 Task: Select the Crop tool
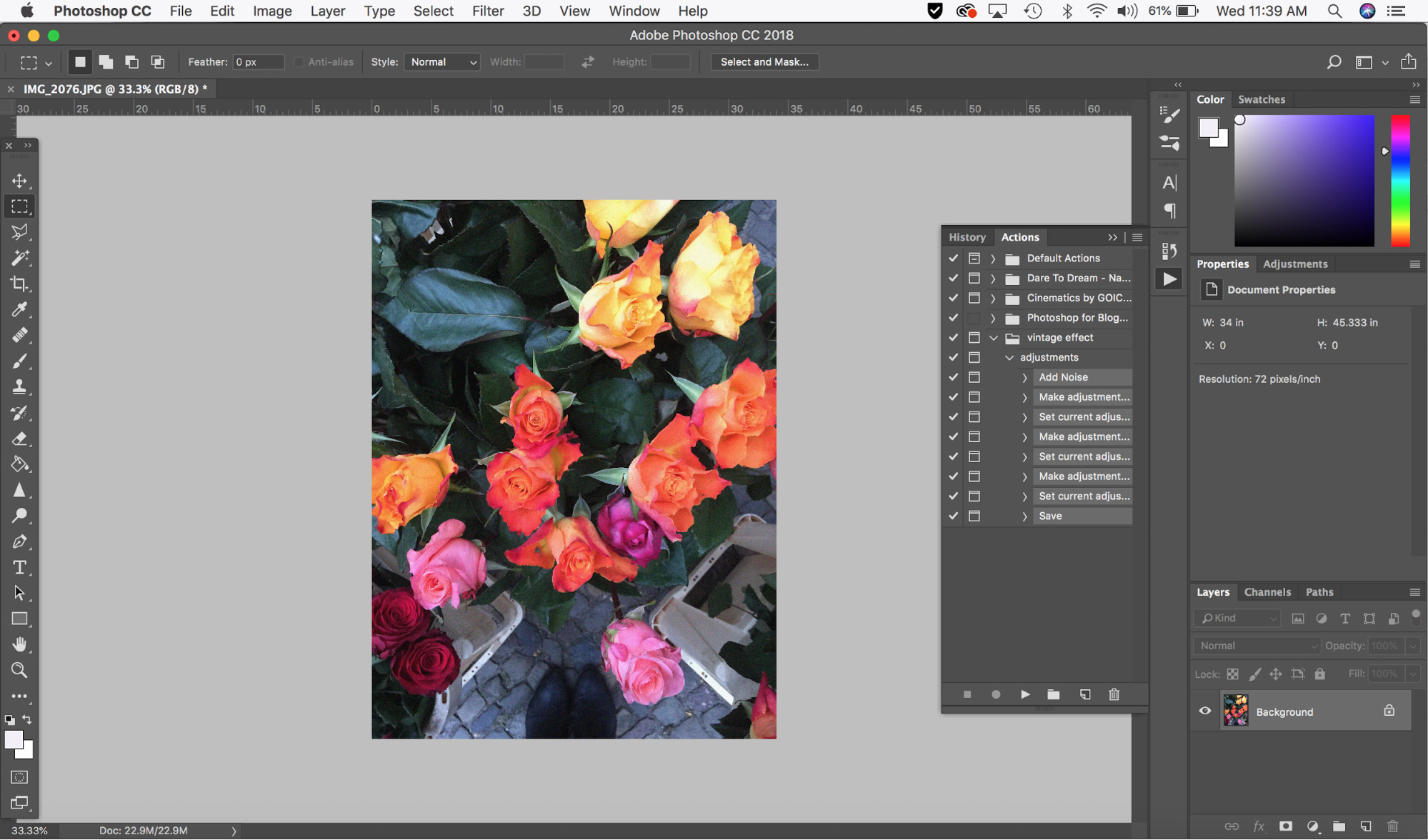coord(18,283)
